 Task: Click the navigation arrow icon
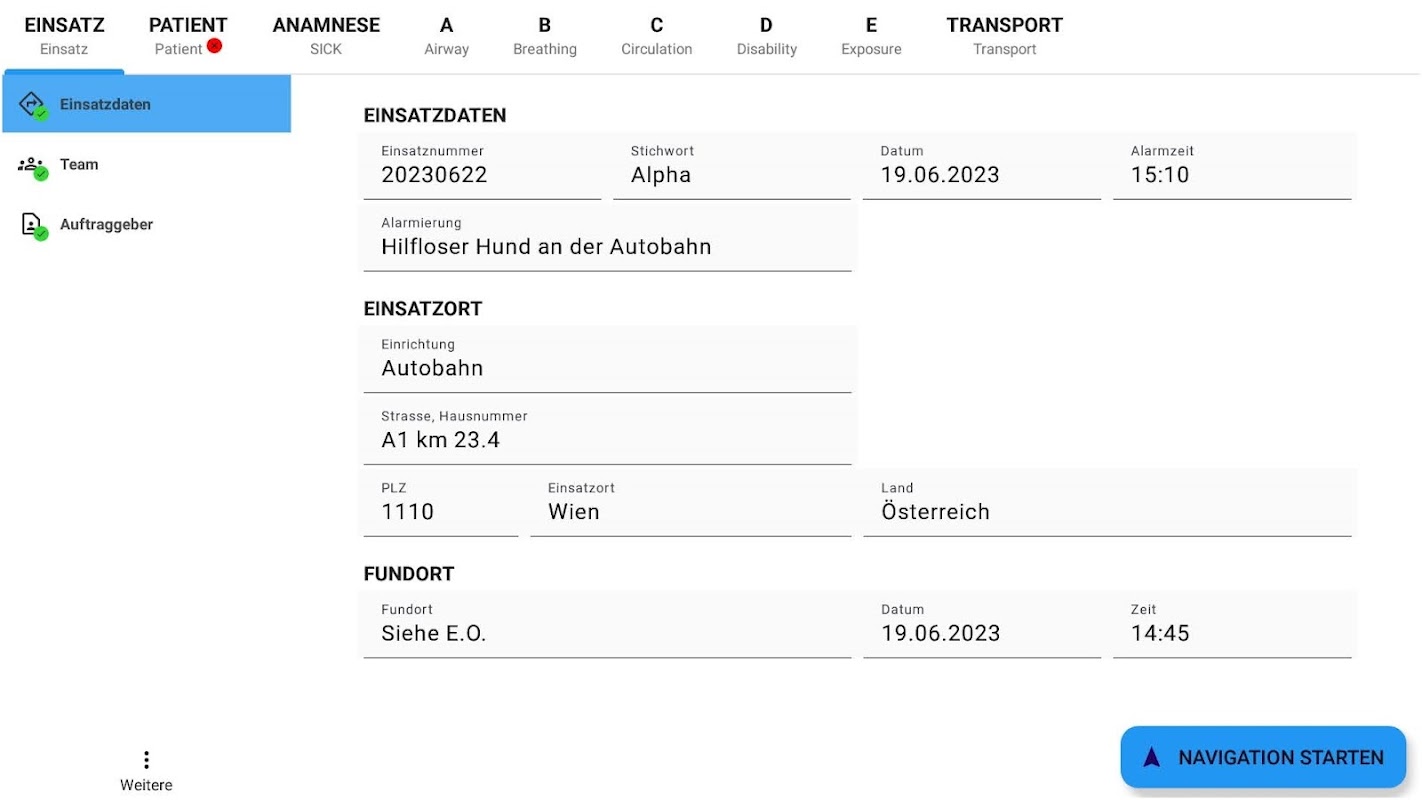pos(1152,758)
